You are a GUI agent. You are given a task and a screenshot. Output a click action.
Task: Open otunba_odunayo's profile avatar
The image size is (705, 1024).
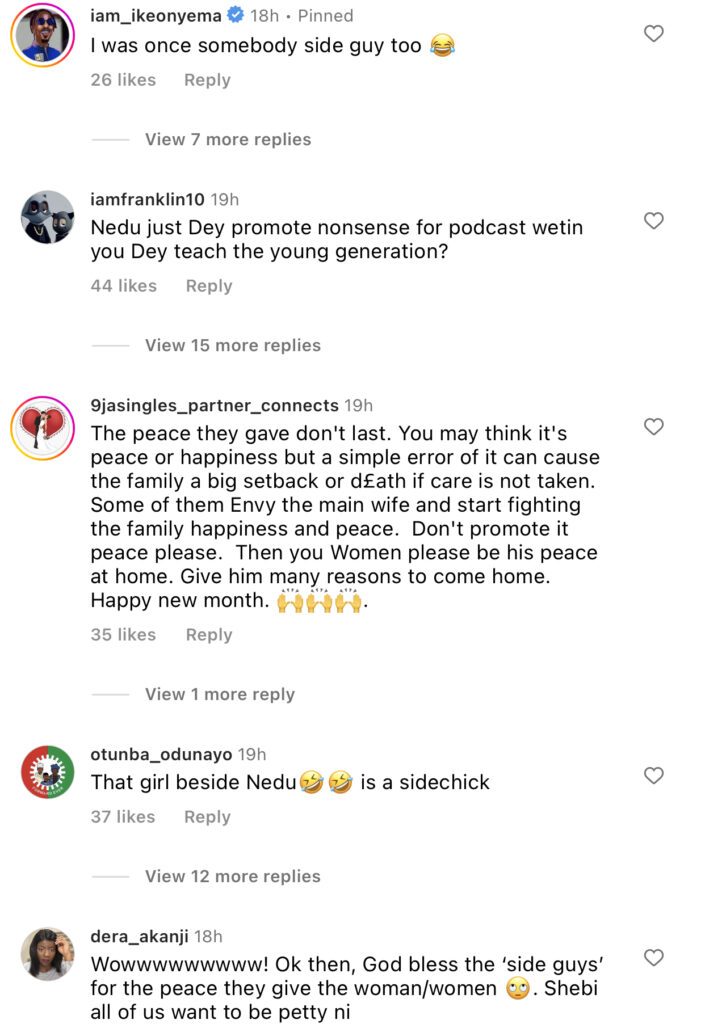click(48, 773)
